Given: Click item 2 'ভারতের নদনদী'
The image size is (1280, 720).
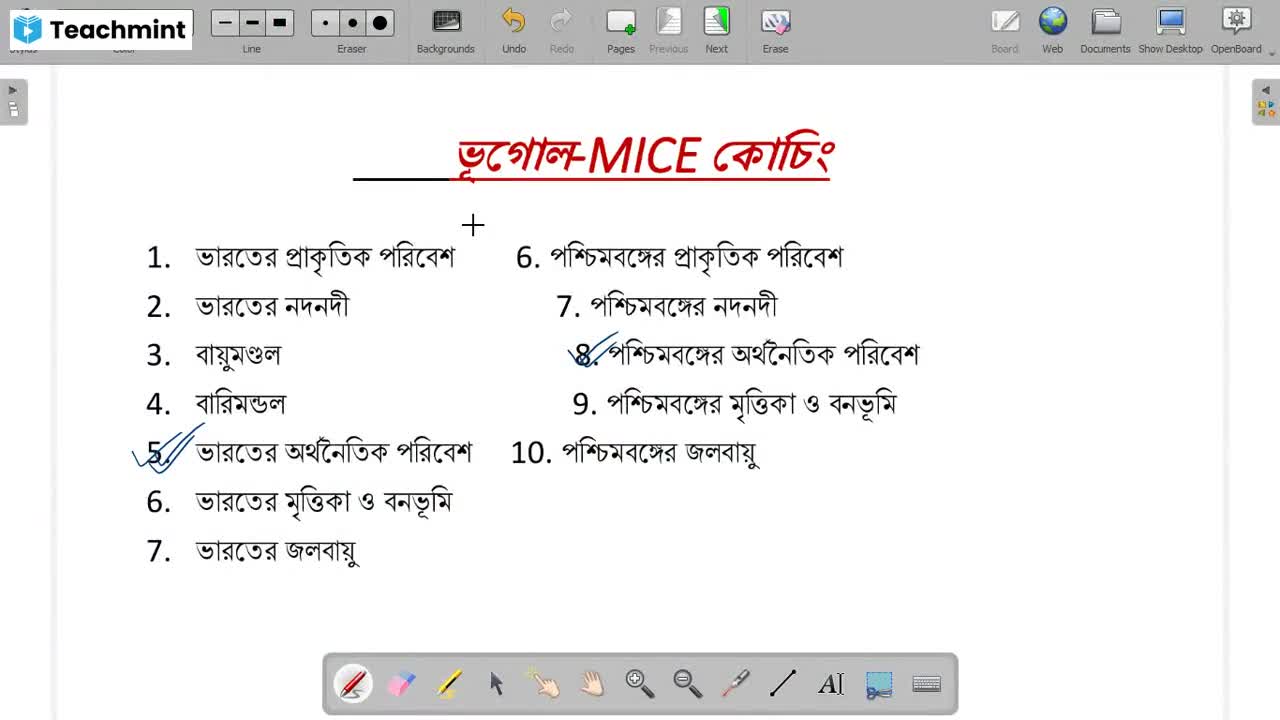Looking at the screenshot, I should click(273, 306).
